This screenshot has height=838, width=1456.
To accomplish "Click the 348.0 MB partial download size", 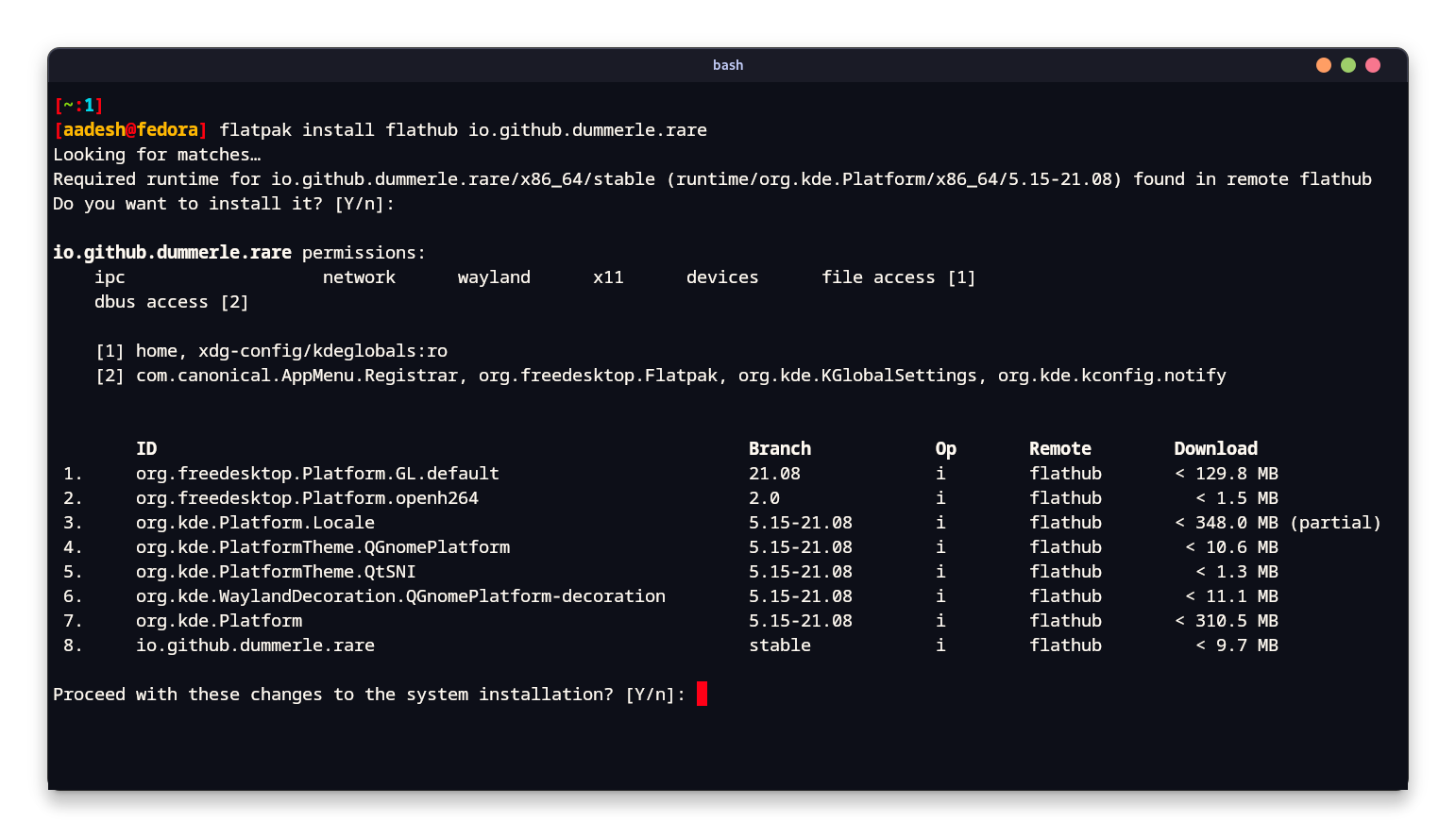I will click(1278, 522).
